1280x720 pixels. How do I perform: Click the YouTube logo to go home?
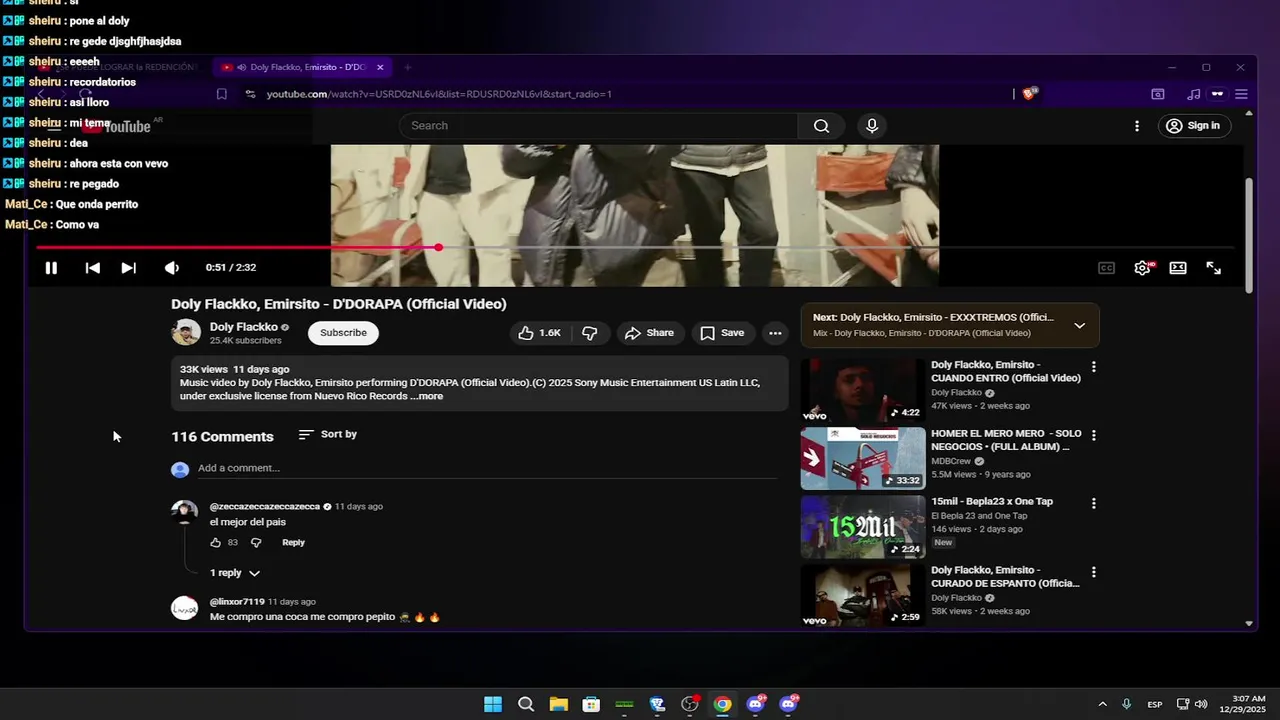click(117, 126)
